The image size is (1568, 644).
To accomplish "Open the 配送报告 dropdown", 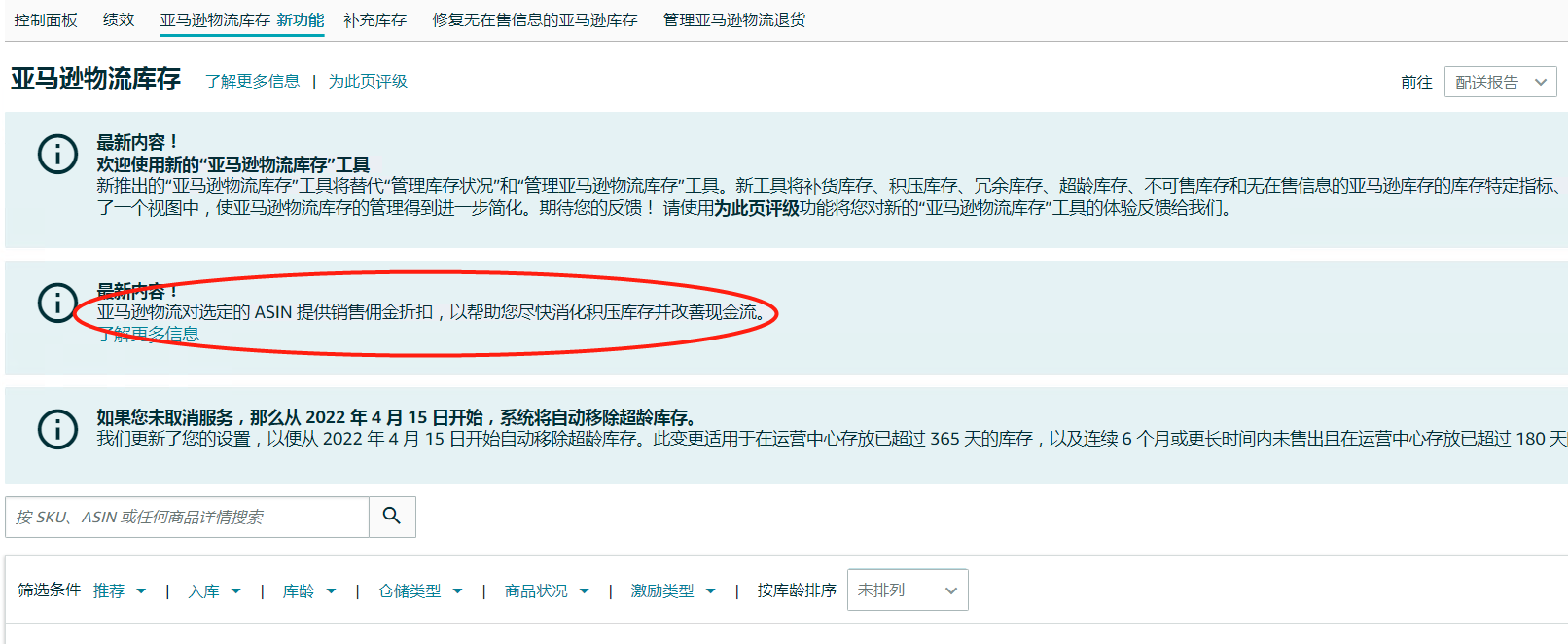I will coord(1501,82).
